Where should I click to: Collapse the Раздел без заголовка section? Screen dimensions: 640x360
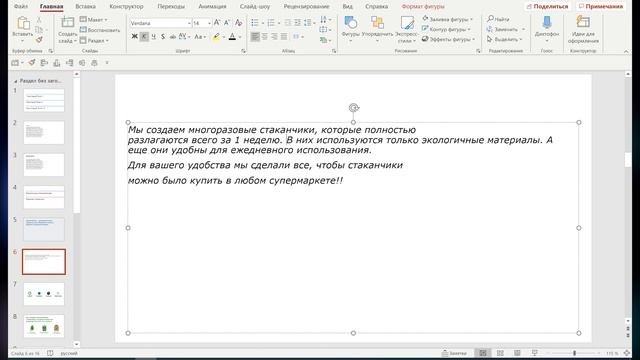pyautogui.click(x=16, y=81)
